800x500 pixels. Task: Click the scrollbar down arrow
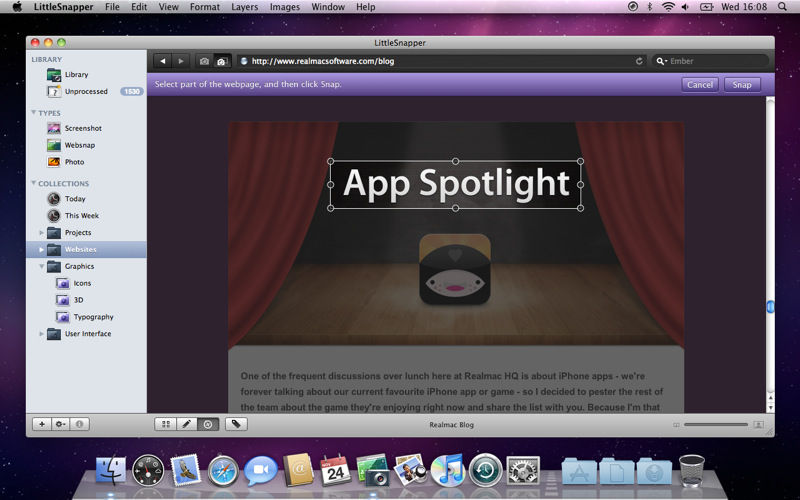tap(770, 408)
